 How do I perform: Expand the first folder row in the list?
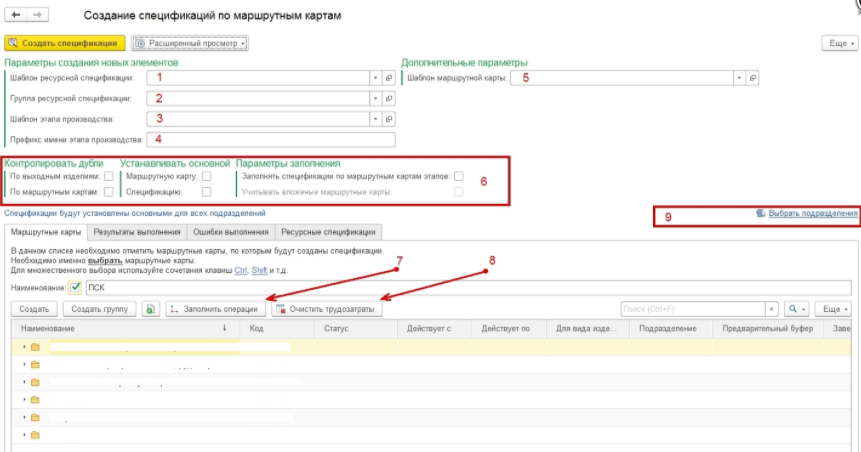coord(24,347)
